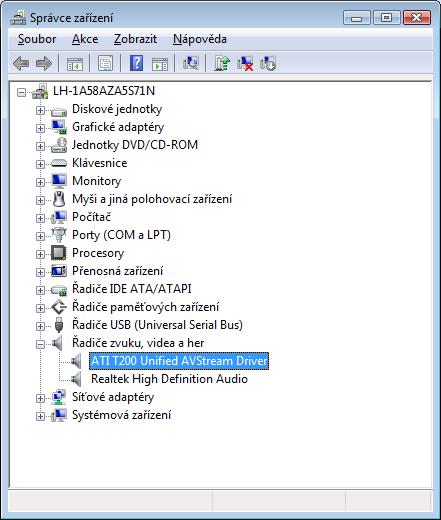Uninstall device icon with red X
Image resolution: width=441 pixels, height=520 pixels.
click(x=245, y=63)
